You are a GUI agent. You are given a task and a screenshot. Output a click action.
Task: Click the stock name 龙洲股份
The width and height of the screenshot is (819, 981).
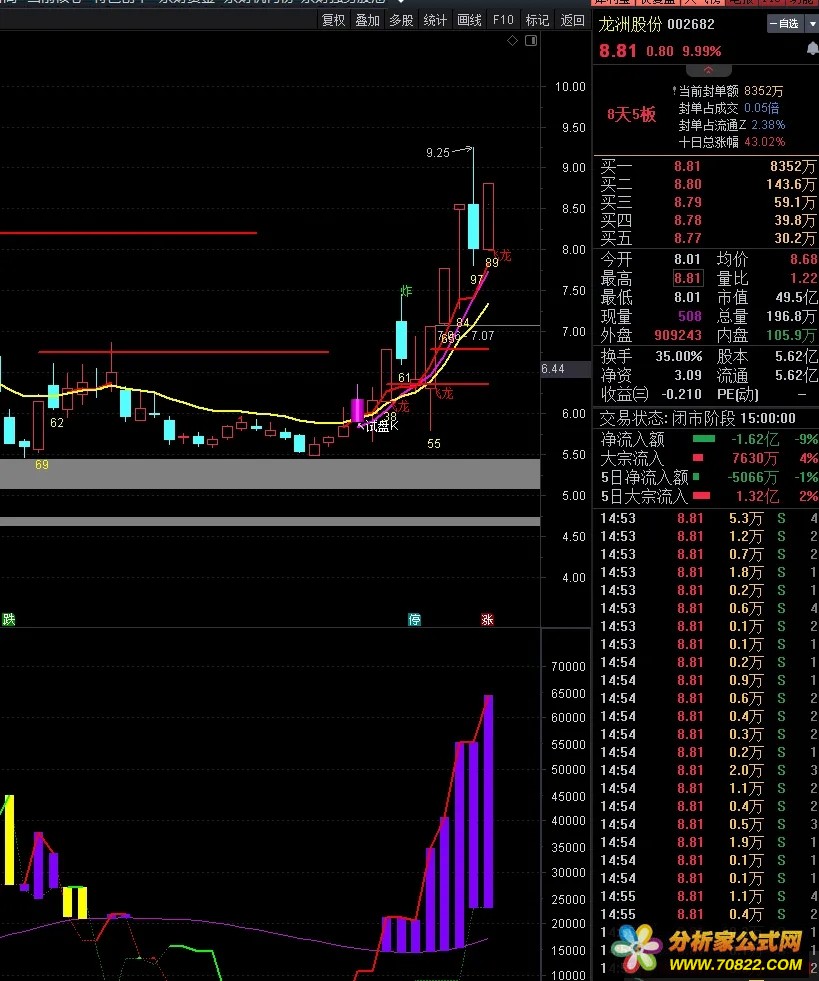(x=629, y=24)
